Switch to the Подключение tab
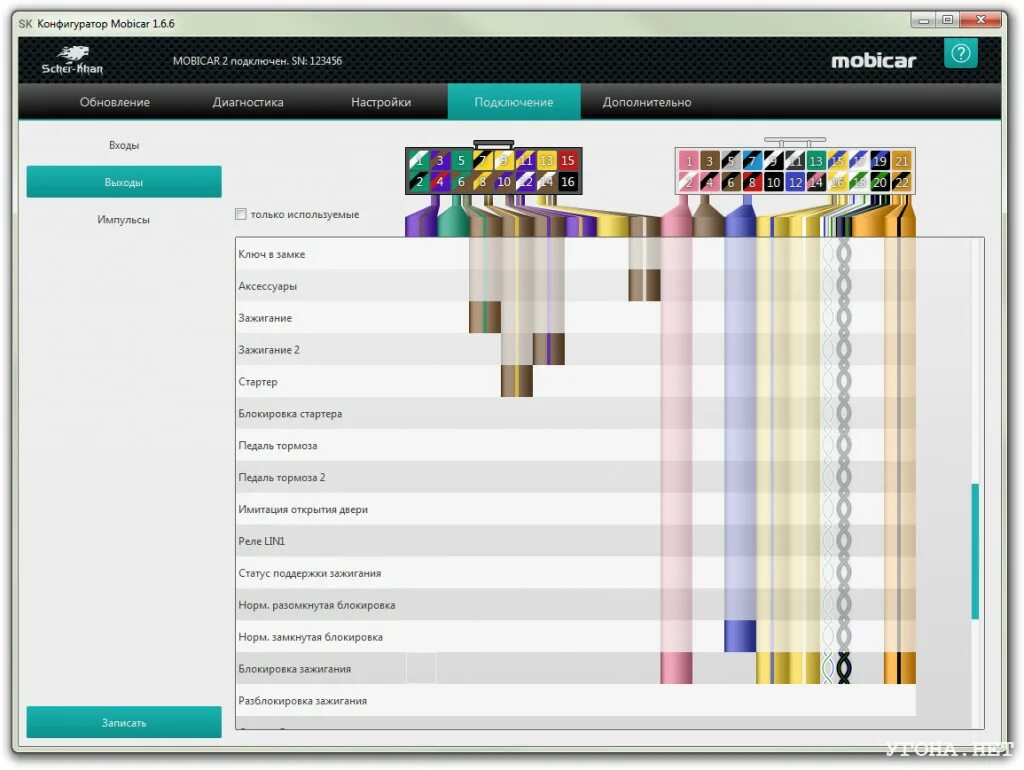 point(514,102)
